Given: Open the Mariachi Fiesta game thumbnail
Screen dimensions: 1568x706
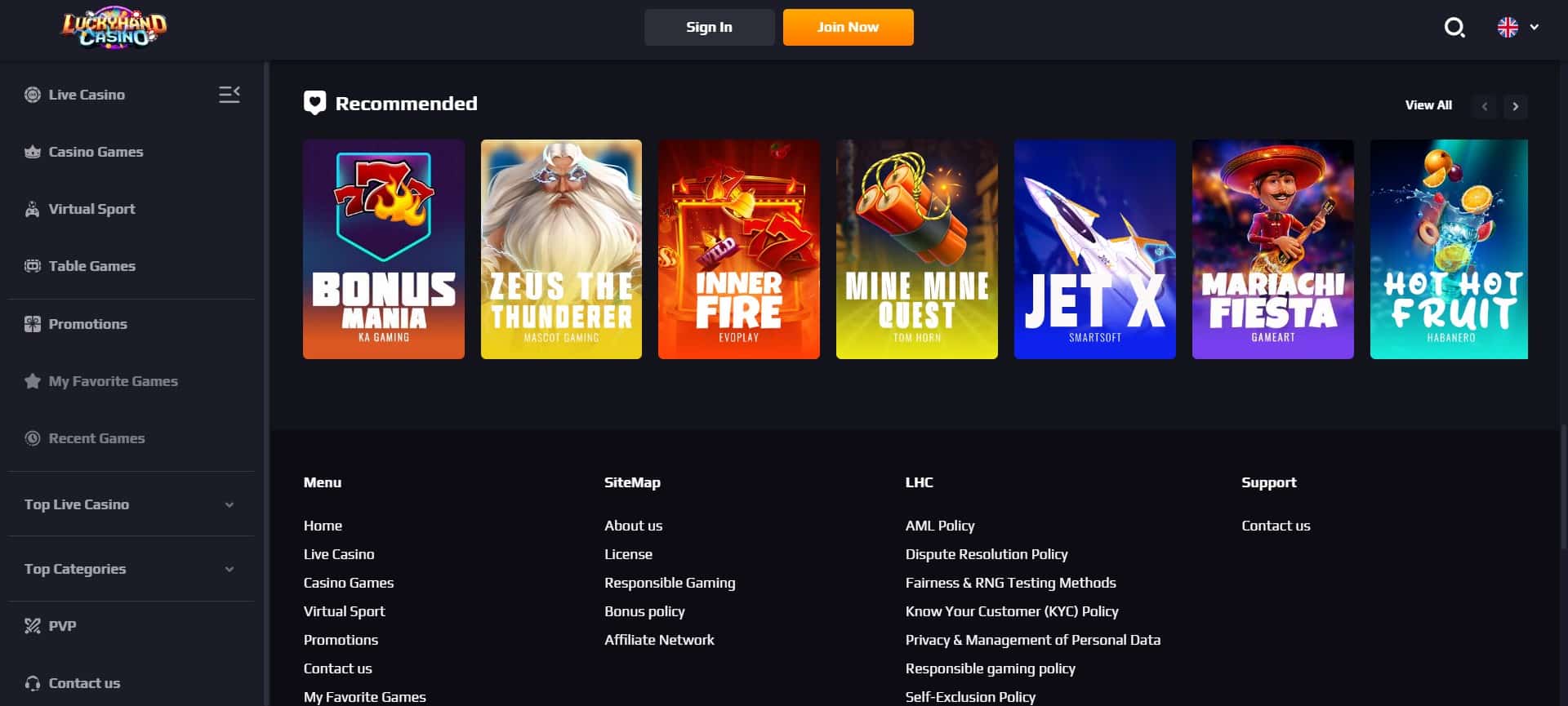Looking at the screenshot, I should 1273,249.
